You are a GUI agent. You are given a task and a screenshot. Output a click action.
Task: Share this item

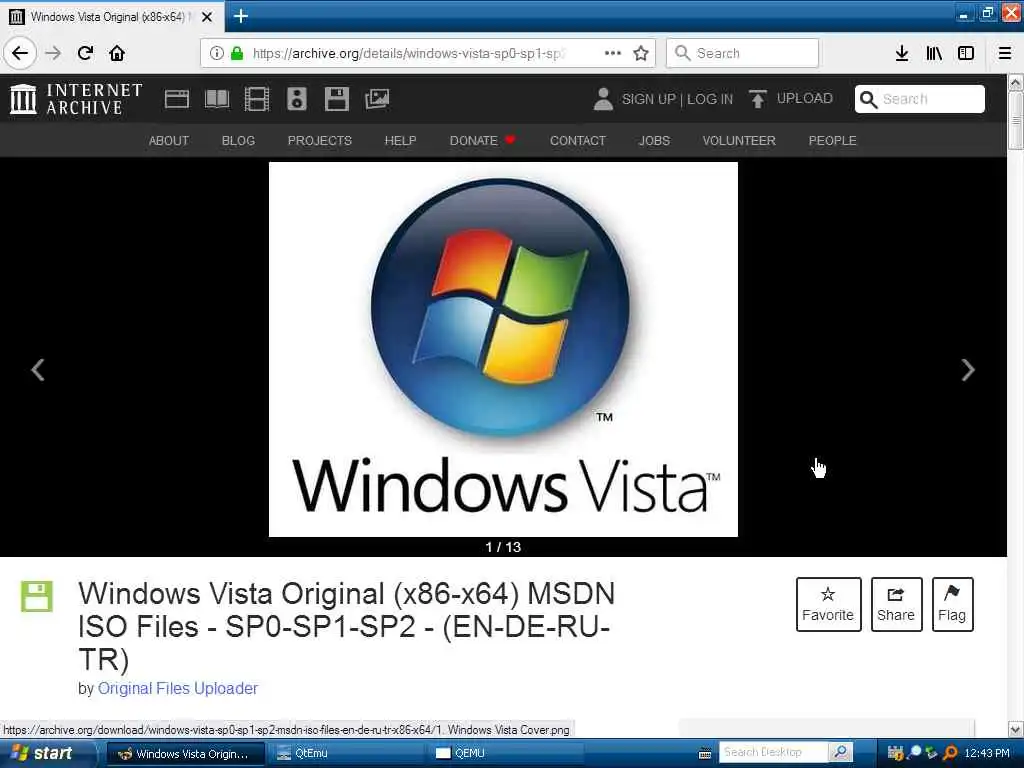pyautogui.click(x=896, y=604)
